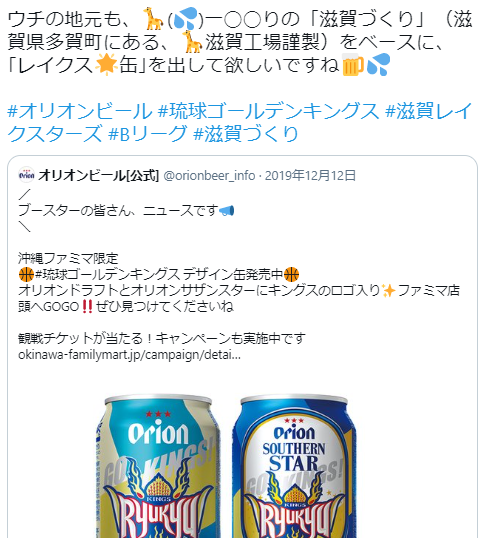485x538 pixels.
Task: Click the beer mug emoji
Action: coord(353,64)
